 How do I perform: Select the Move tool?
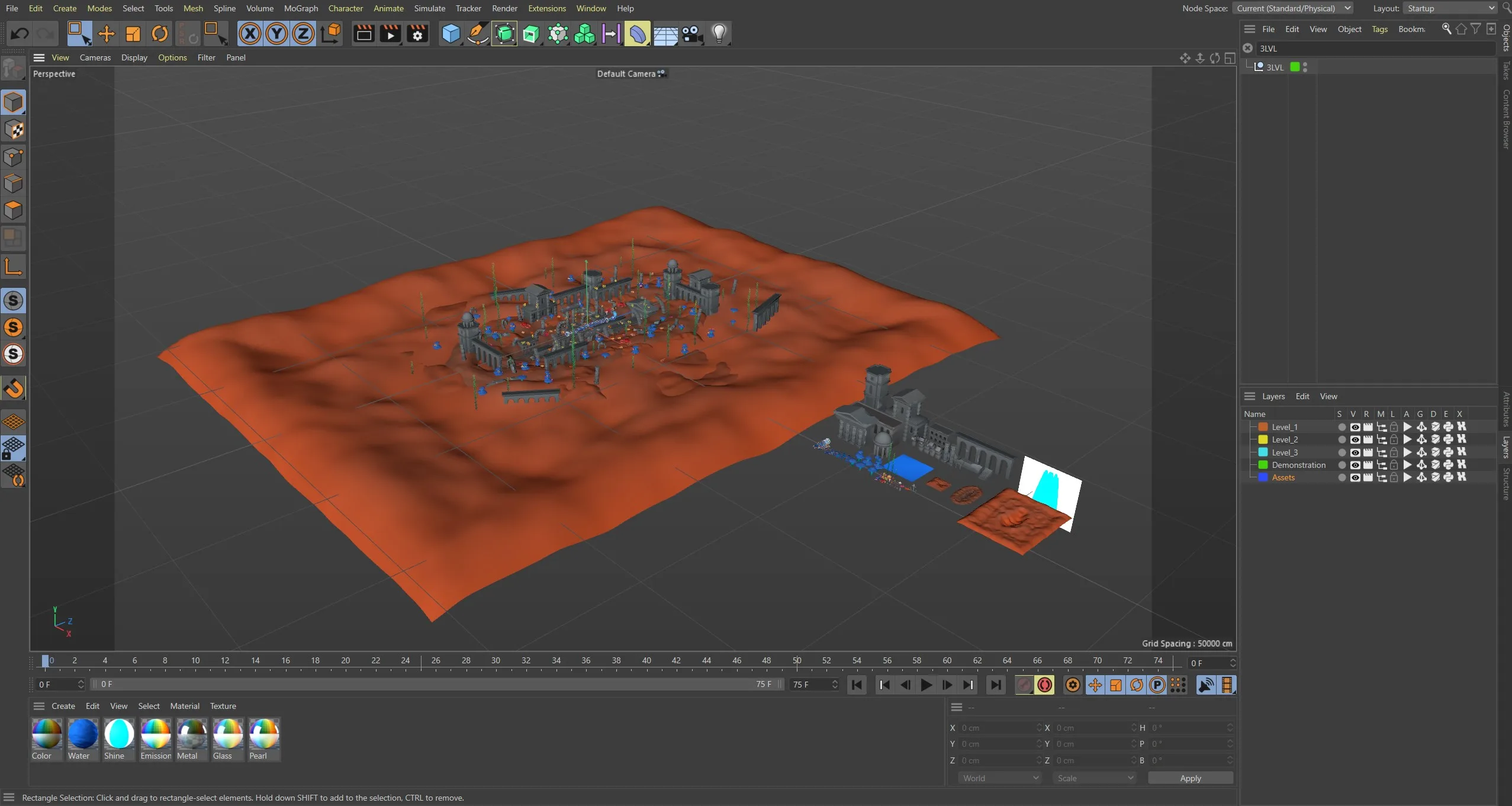pyautogui.click(x=107, y=34)
